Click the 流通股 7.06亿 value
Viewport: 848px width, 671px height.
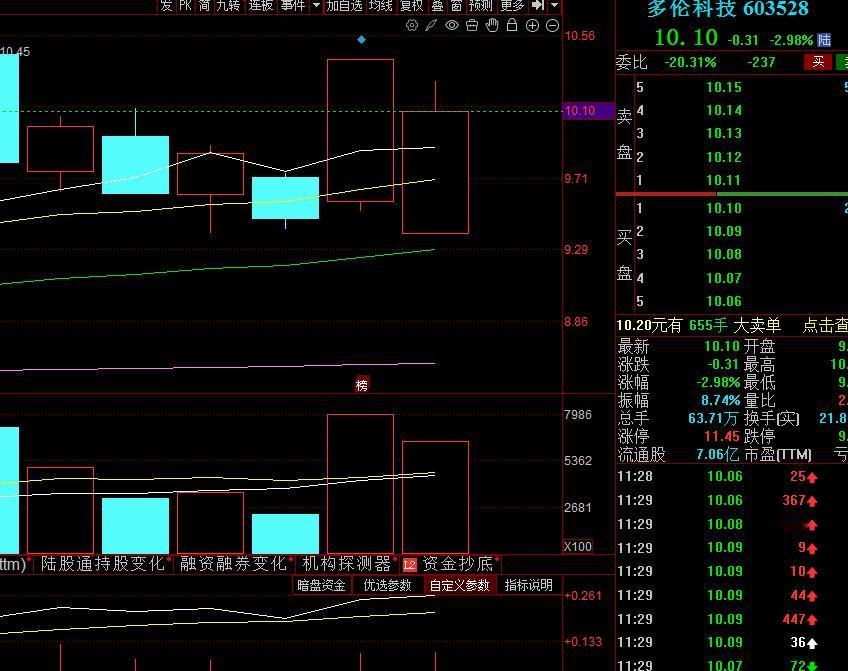tap(717, 454)
